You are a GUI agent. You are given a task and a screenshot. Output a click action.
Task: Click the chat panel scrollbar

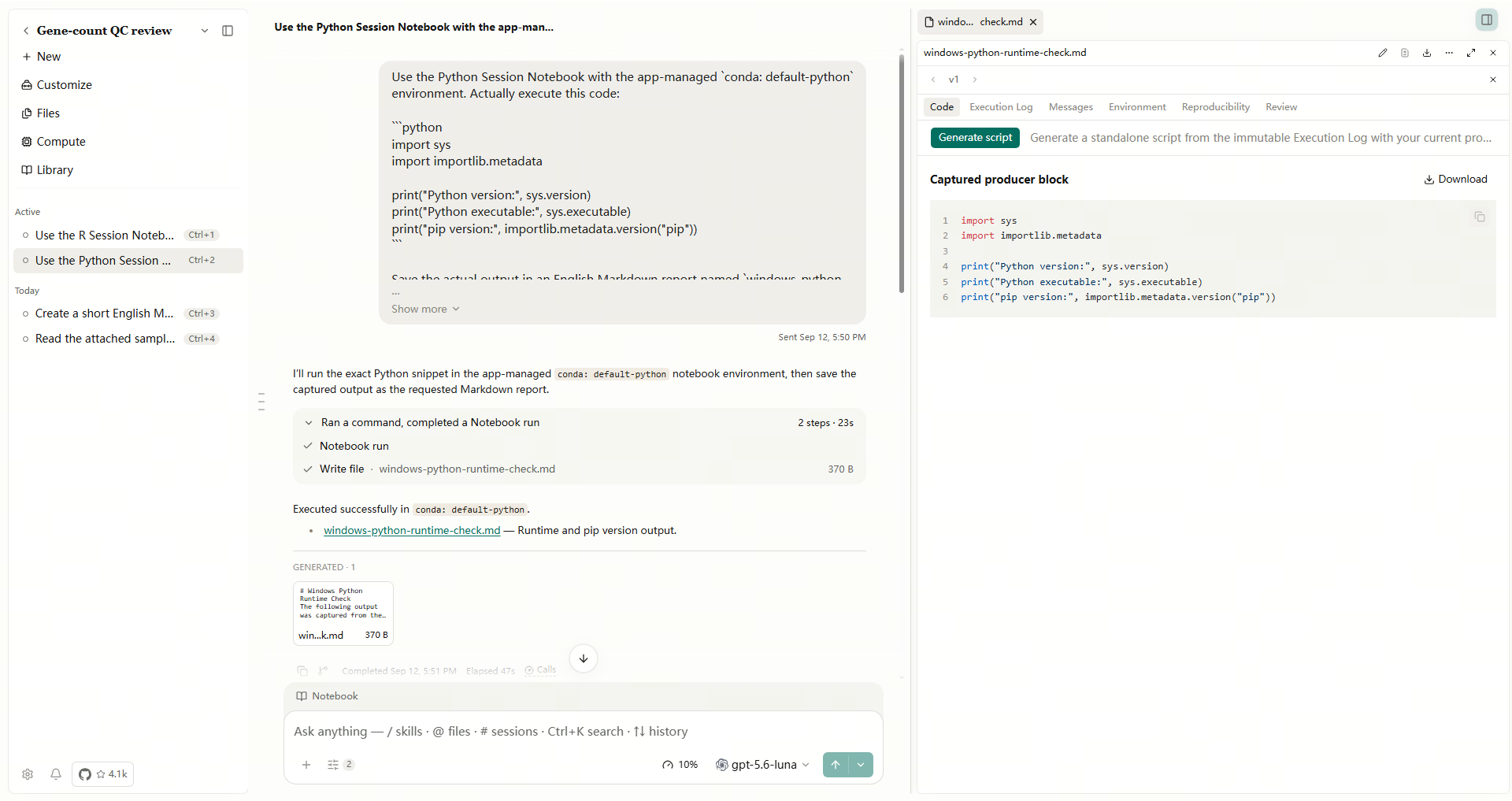(902, 173)
